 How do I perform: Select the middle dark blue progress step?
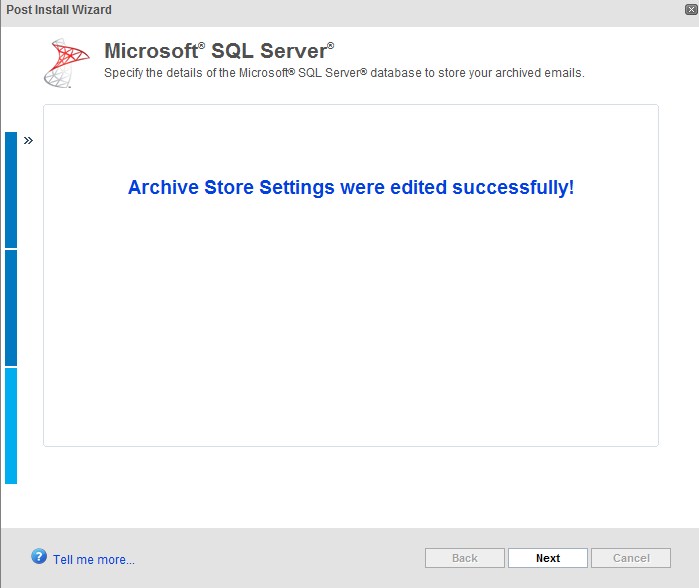[11, 308]
